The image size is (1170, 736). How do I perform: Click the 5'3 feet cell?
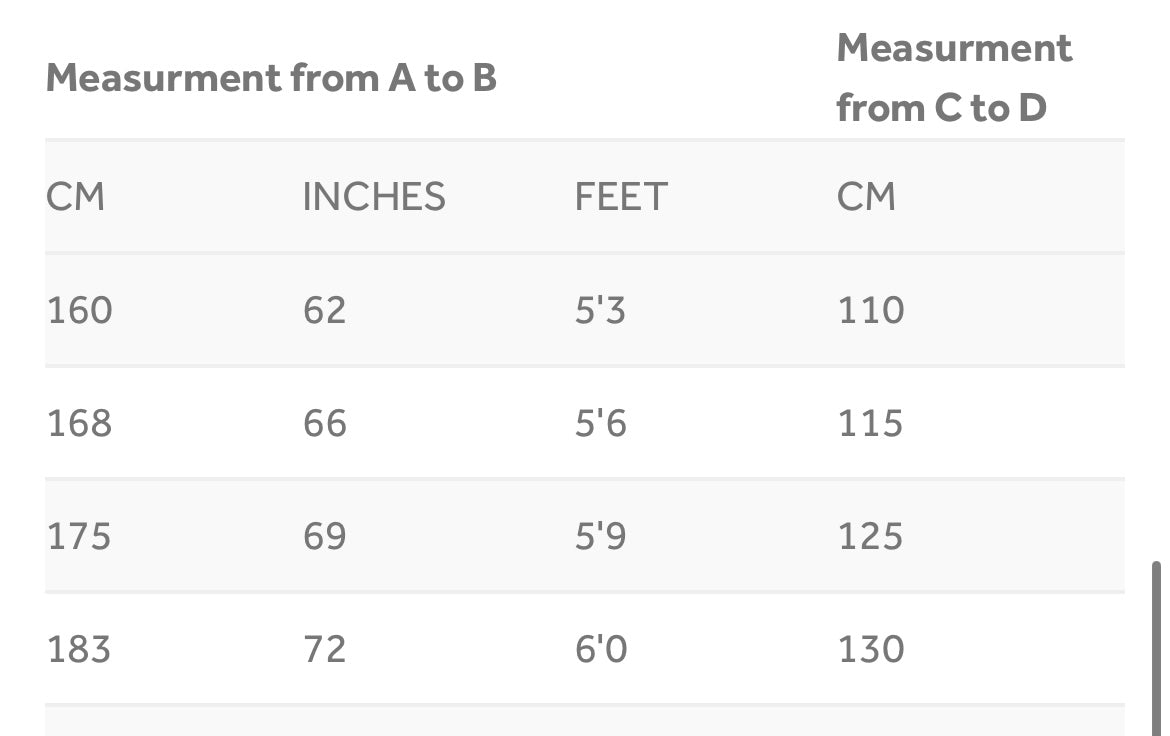(600, 310)
